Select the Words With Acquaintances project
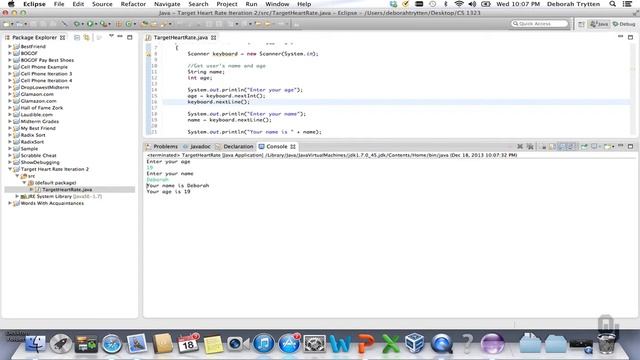The height and width of the screenshot is (360, 640). coord(52,203)
